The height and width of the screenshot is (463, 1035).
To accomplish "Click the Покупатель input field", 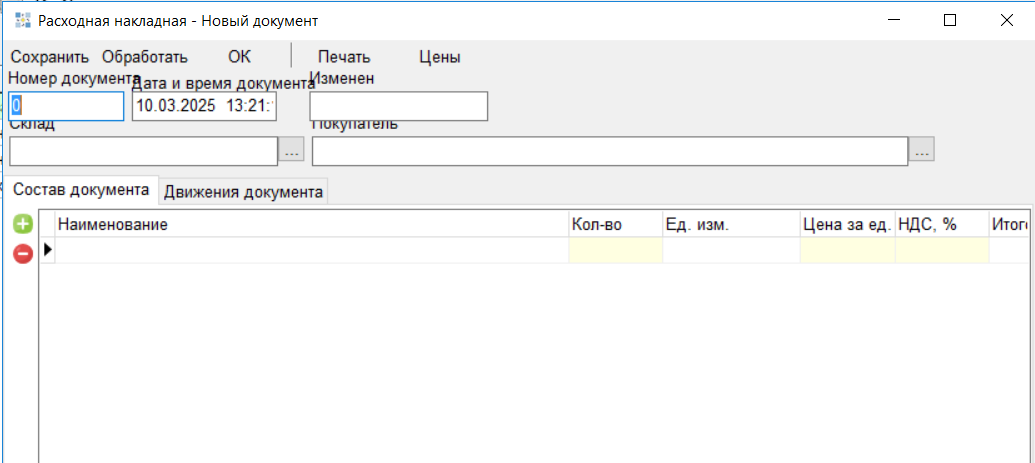I will click(x=609, y=151).
